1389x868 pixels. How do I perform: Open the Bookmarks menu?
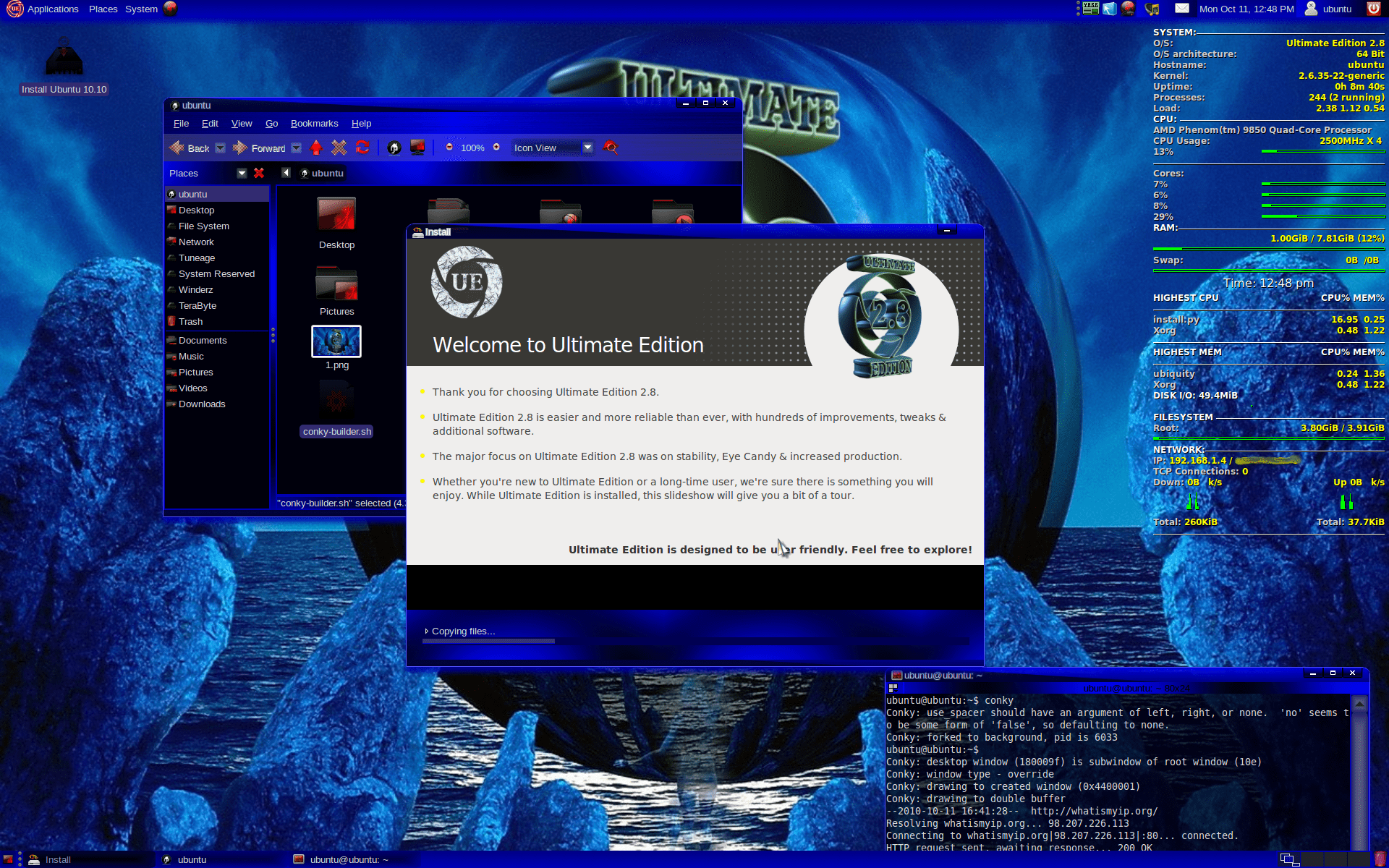(314, 124)
